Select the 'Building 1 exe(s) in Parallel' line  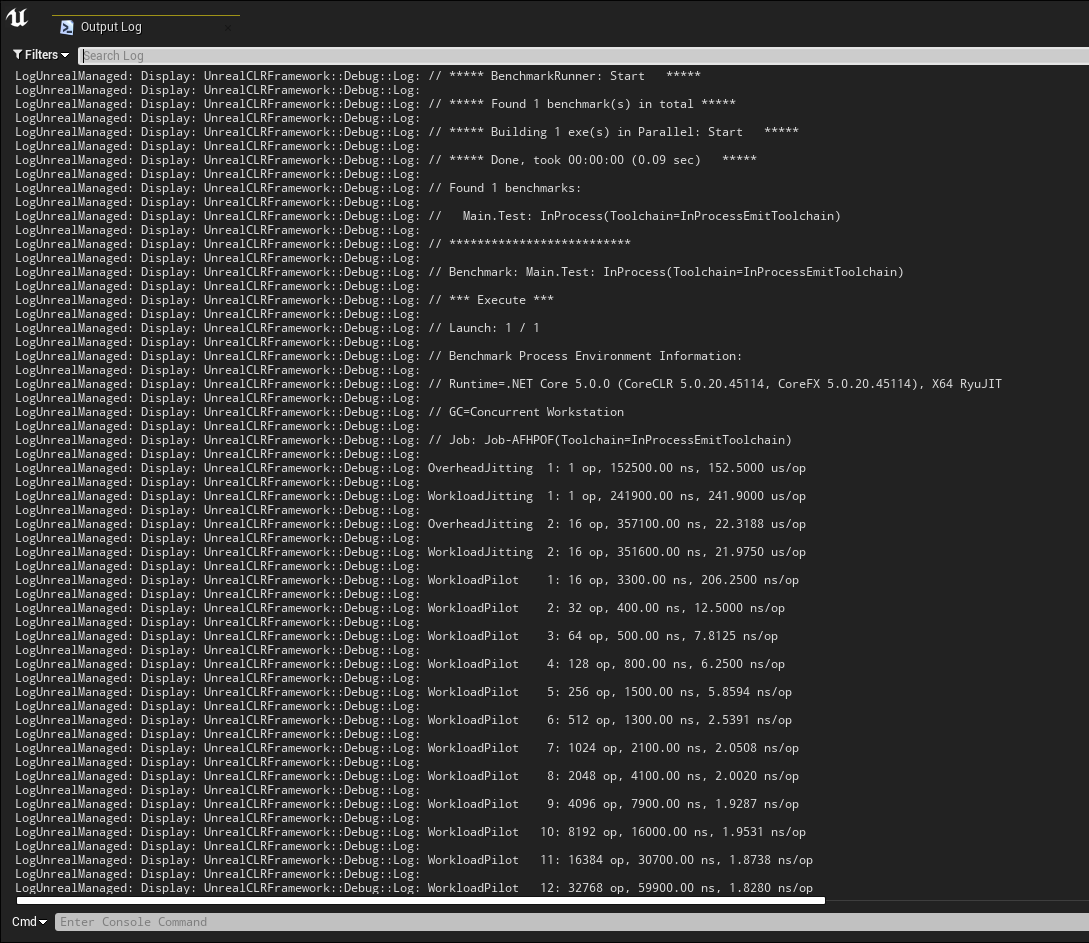(x=407, y=132)
